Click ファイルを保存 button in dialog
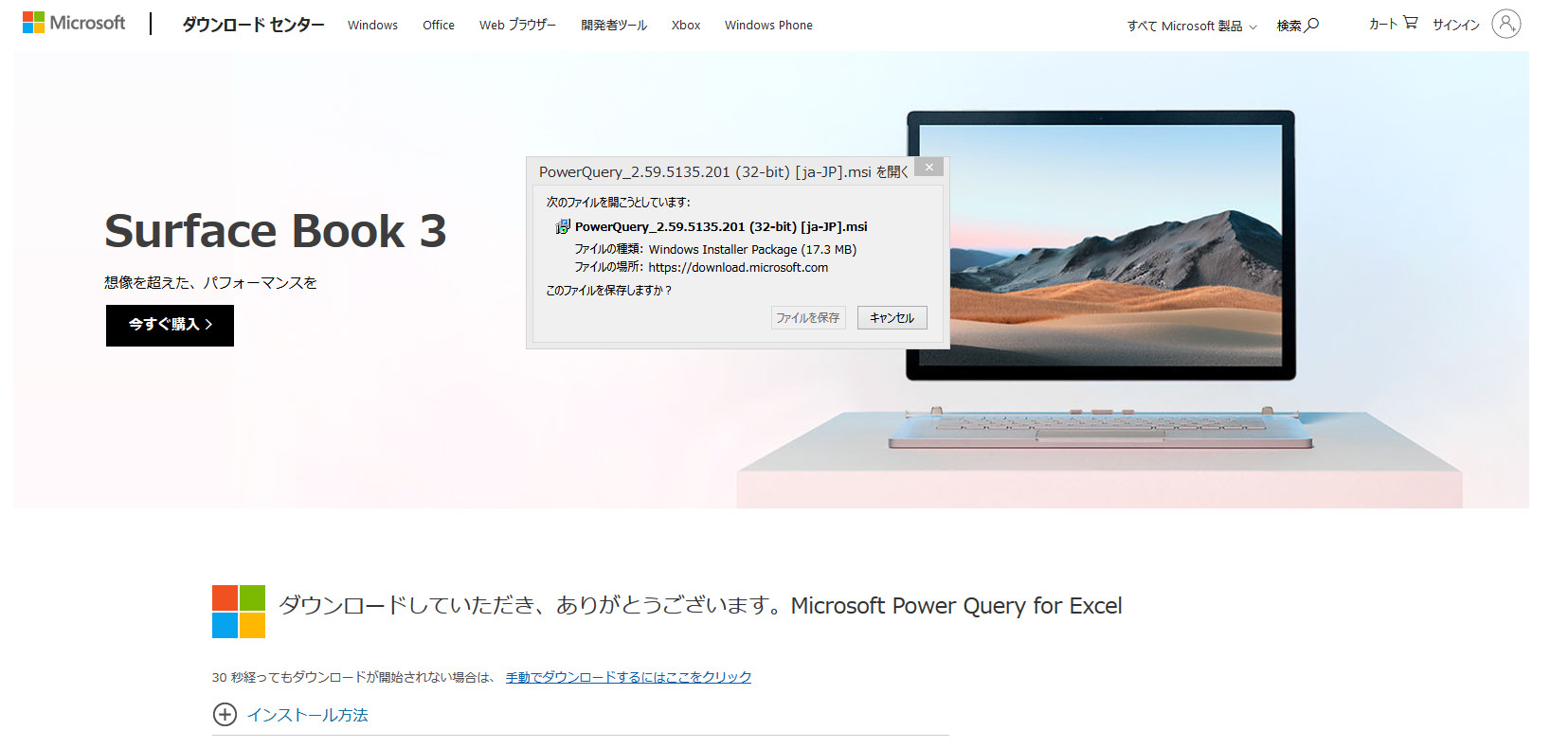Screen dimensions: 1568x748 pyautogui.click(x=808, y=318)
